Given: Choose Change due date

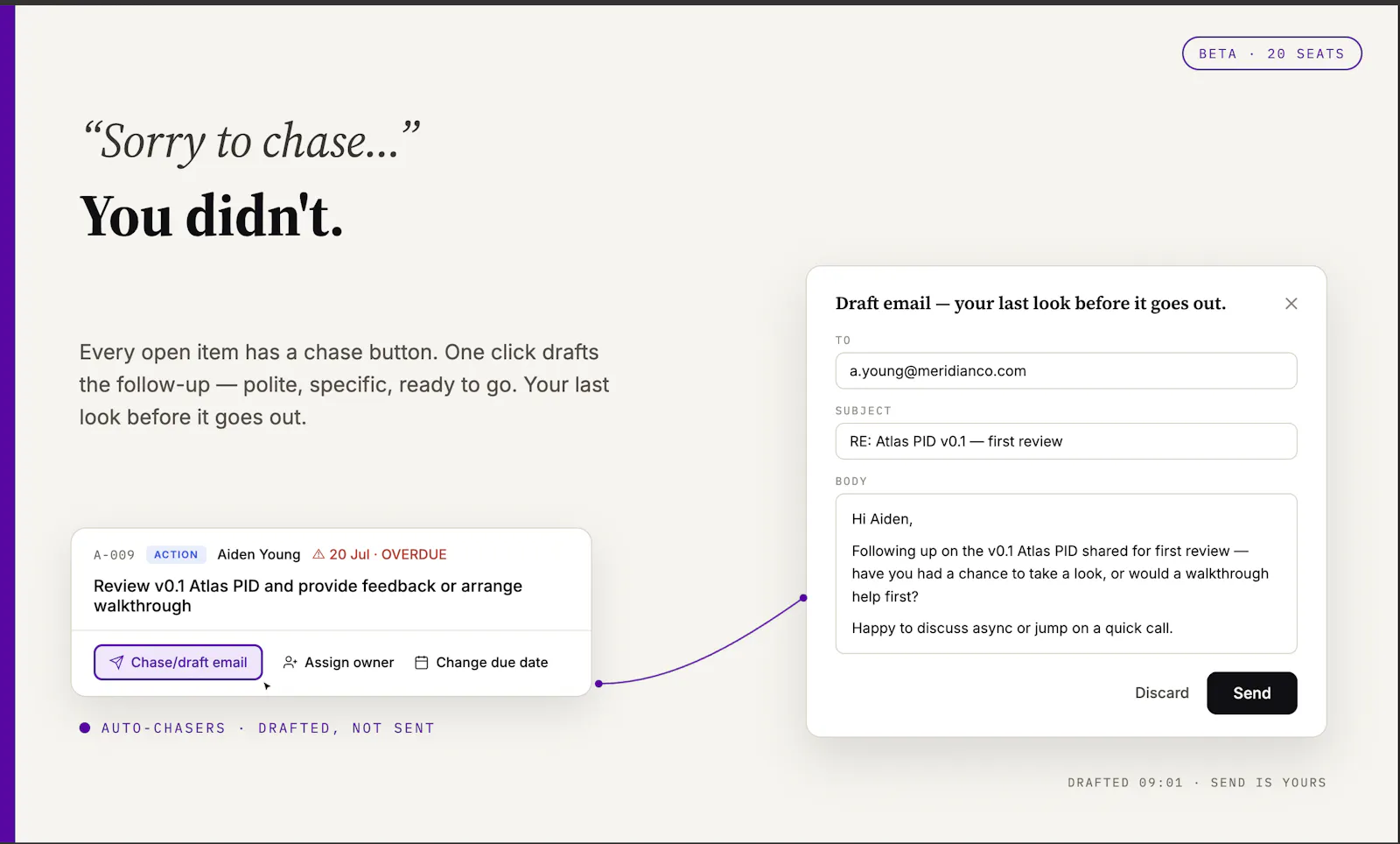Looking at the screenshot, I should pyautogui.click(x=481, y=663).
